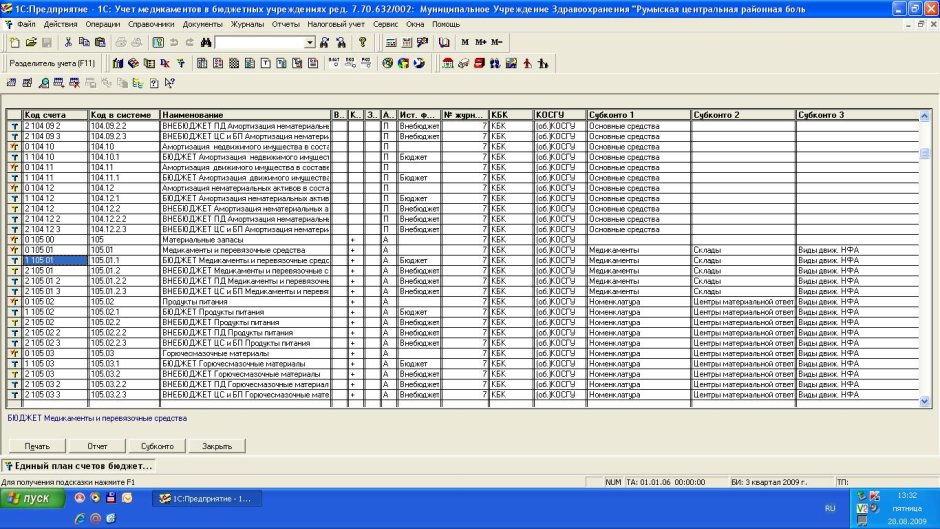Open the Операции menu
Screen dimensions: 940x529
pos(103,24)
